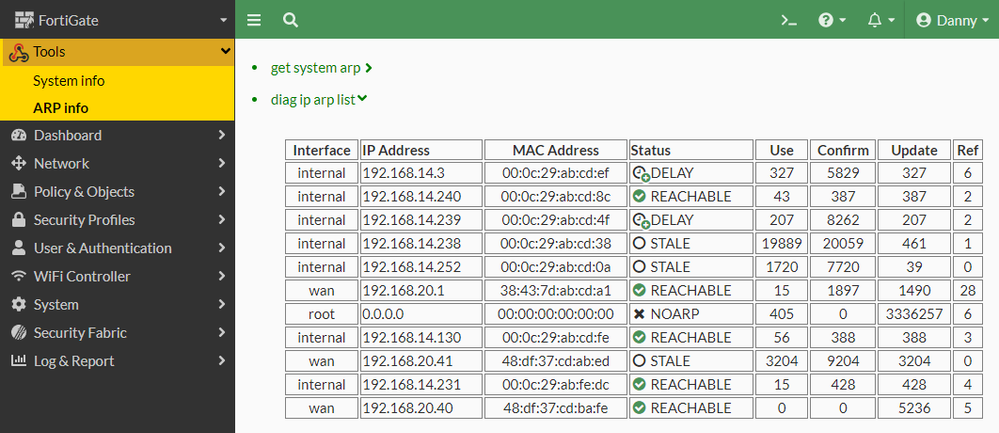Open the Danny user dropdown
999x433 pixels.
coord(950,20)
